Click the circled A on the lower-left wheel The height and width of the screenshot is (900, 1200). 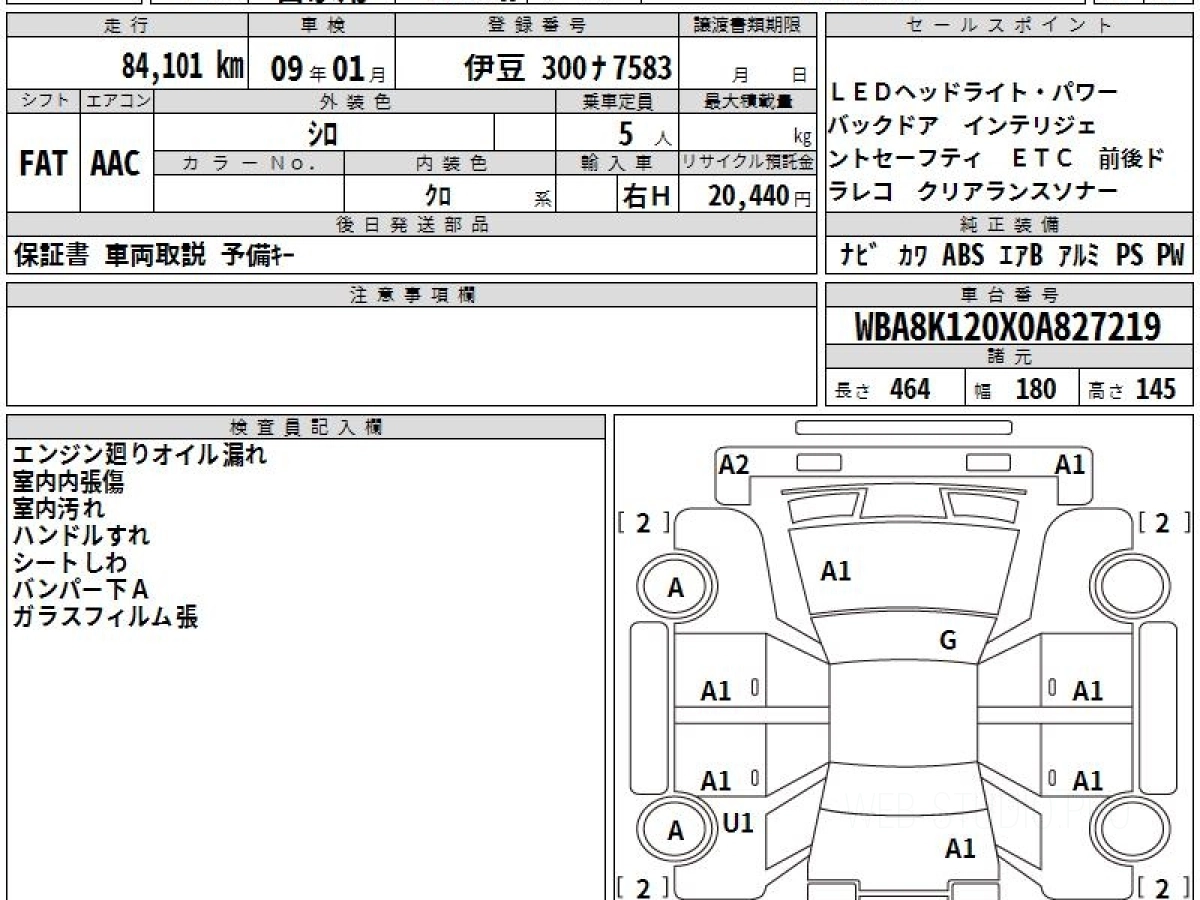tap(676, 831)
